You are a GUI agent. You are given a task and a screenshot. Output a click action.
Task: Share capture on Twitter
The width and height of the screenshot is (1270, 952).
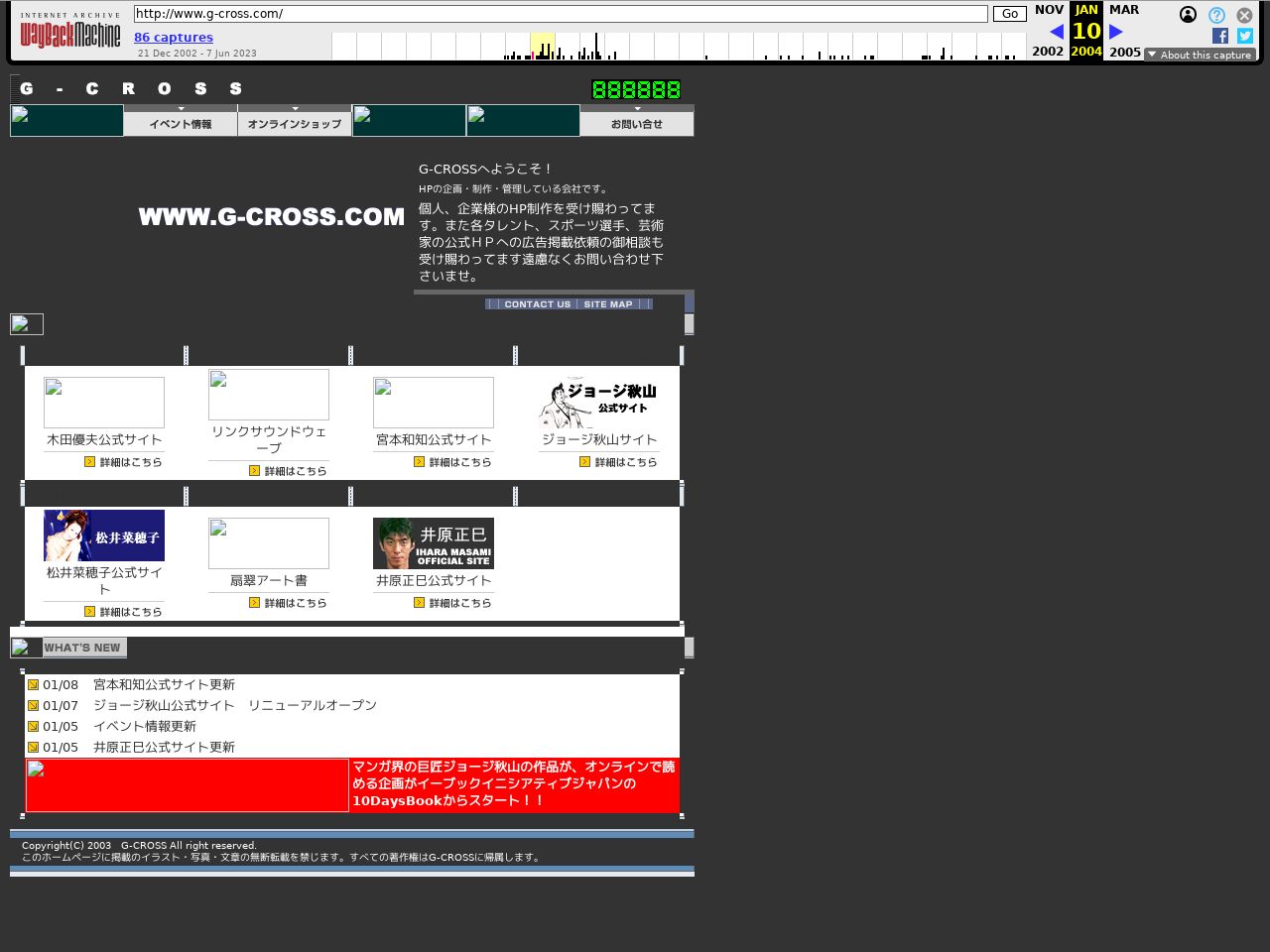coord(1244,36)
